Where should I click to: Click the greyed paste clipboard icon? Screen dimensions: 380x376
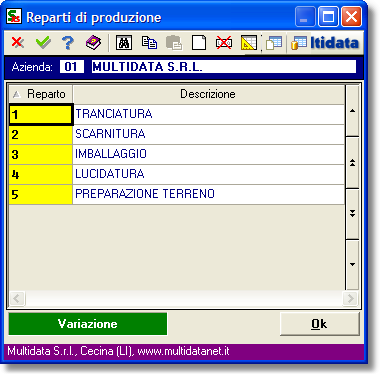click(174, 43)
